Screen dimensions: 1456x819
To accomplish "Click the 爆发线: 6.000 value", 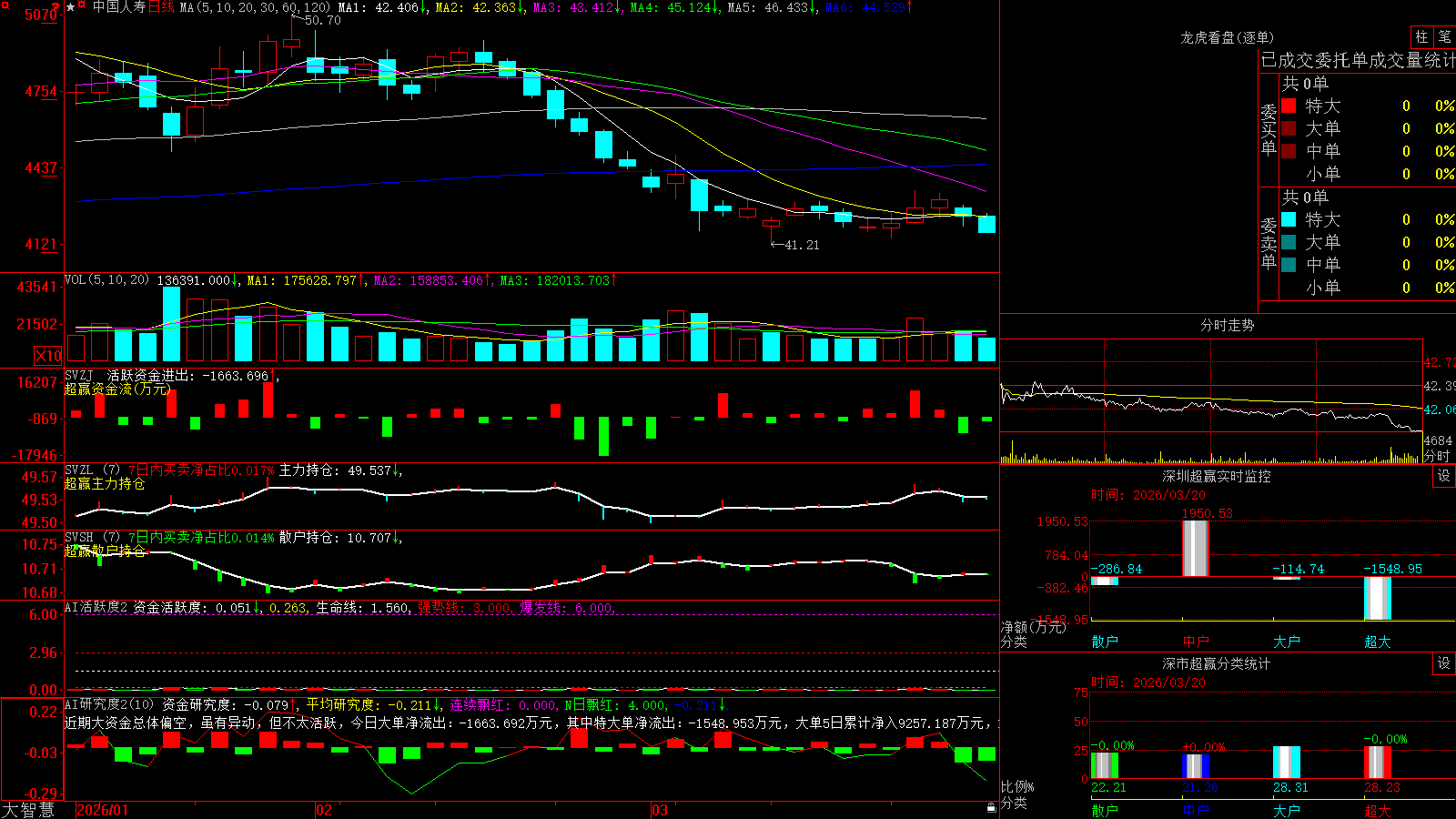I will (x=567, y=608).
